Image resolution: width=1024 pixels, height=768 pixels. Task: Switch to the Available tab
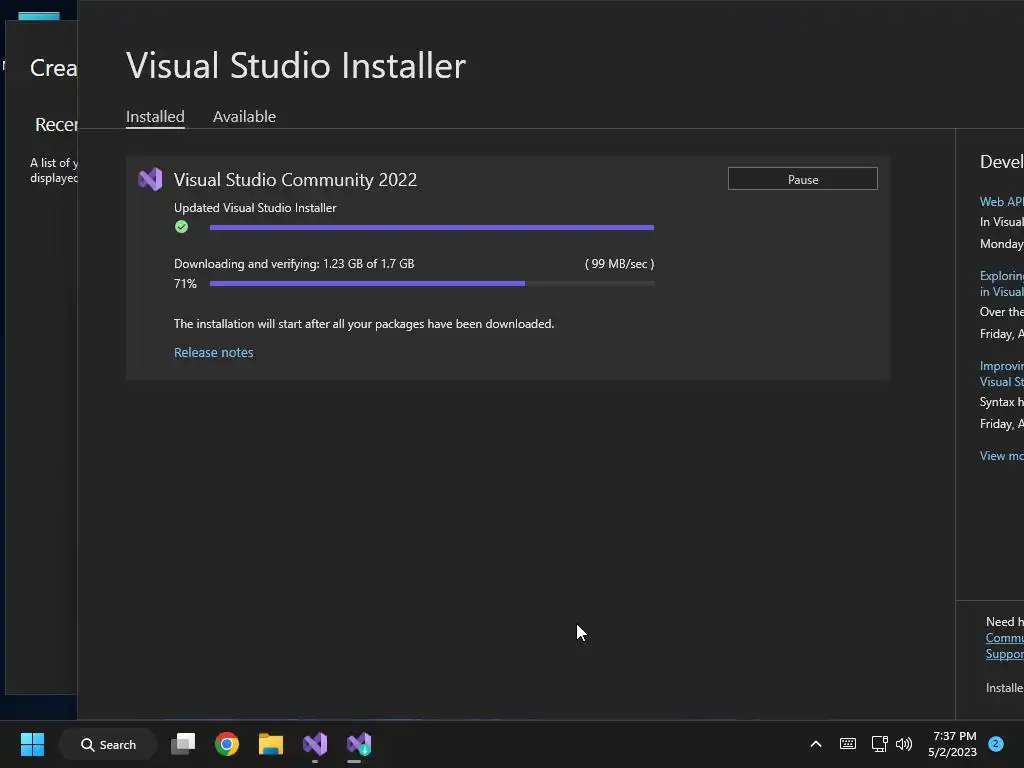pyautogui.click(x=244, y=117)
